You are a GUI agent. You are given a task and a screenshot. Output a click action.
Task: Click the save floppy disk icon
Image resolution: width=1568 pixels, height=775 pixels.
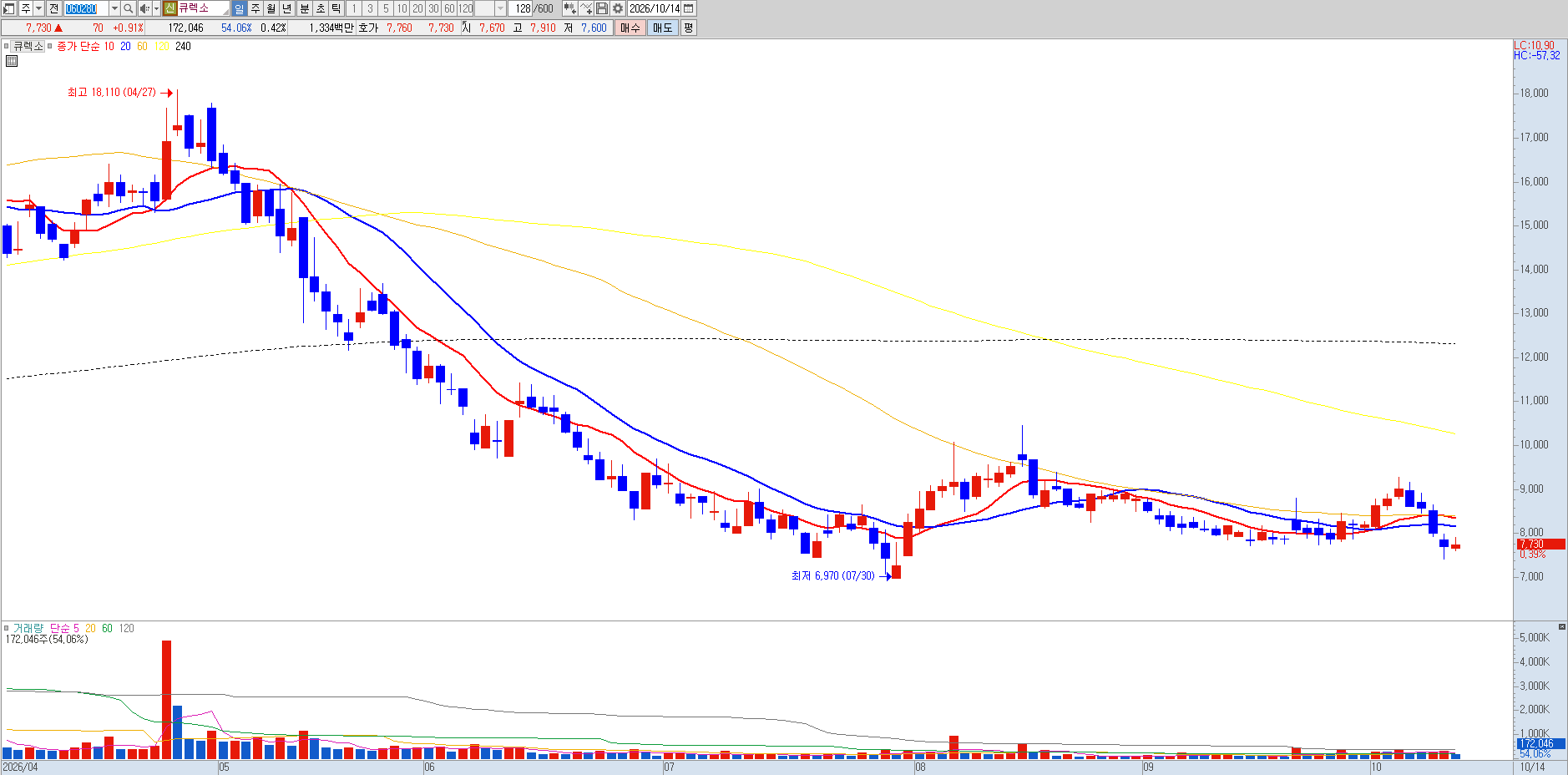tap(602, 8)
